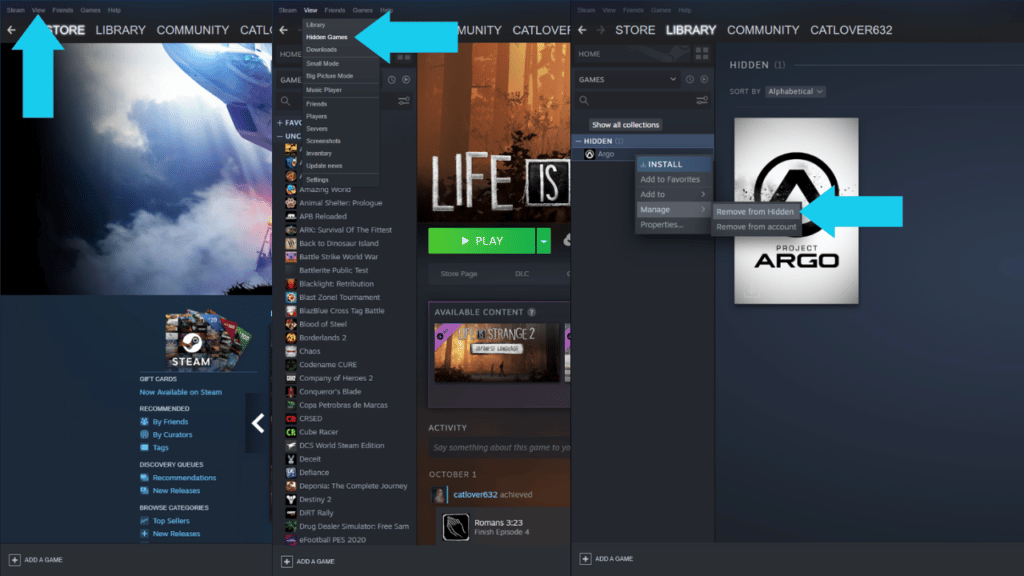
Task: Click the Destiny 2 game icon
Action: pos(291,500)
